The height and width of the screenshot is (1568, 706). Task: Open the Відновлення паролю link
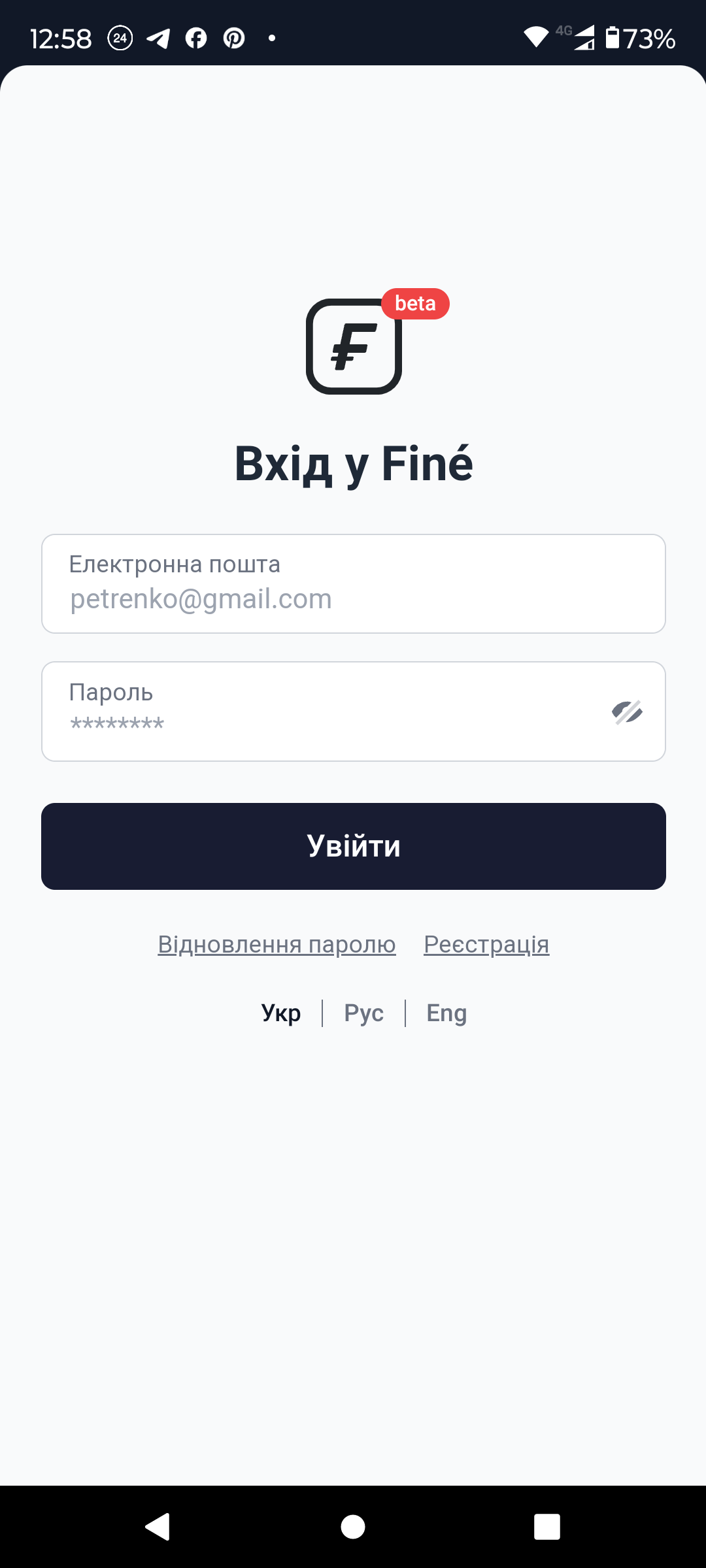point(277,945)
